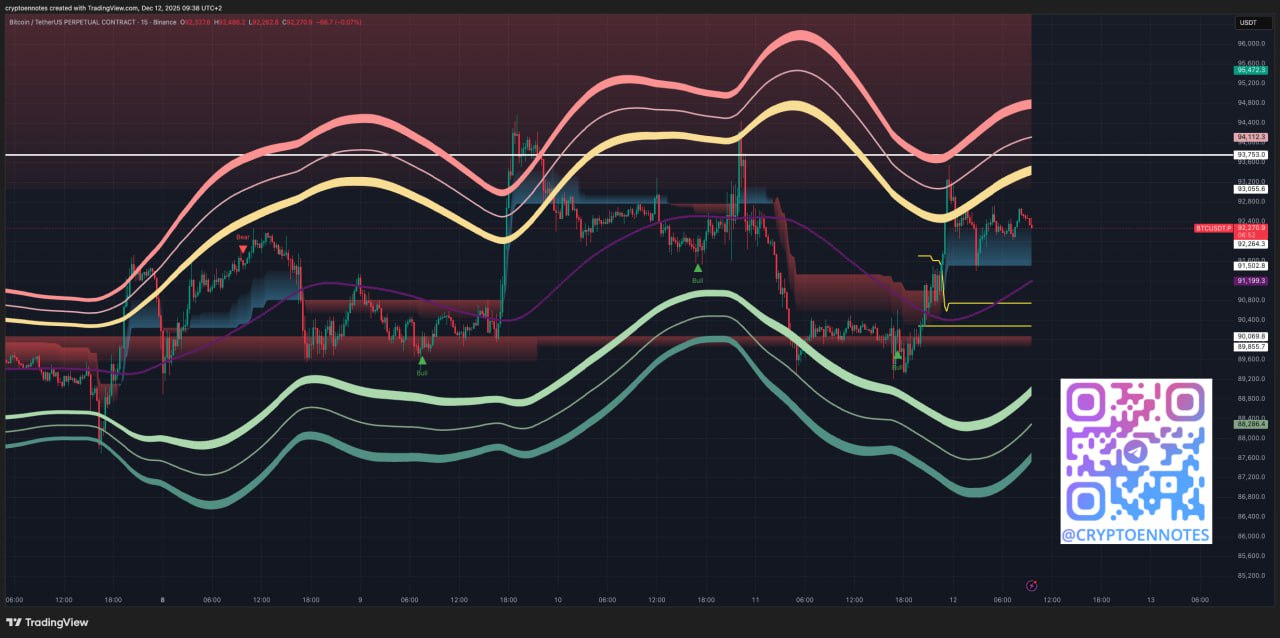Image resolution: width=1280 pixels, height=638 pixels.
Task: Click the Telegram icon inside the QR code
Action: tap(1135, 452)
